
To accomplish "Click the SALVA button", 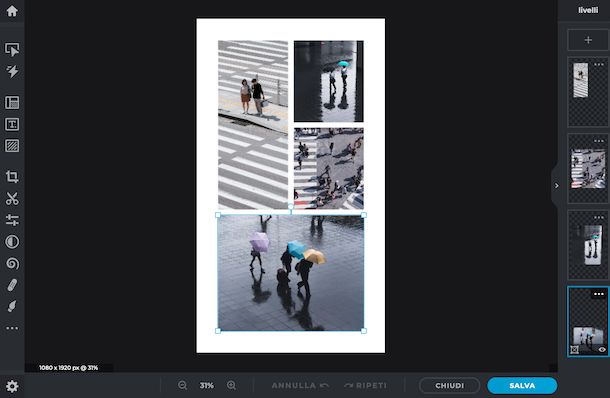I will coord(522,386).
